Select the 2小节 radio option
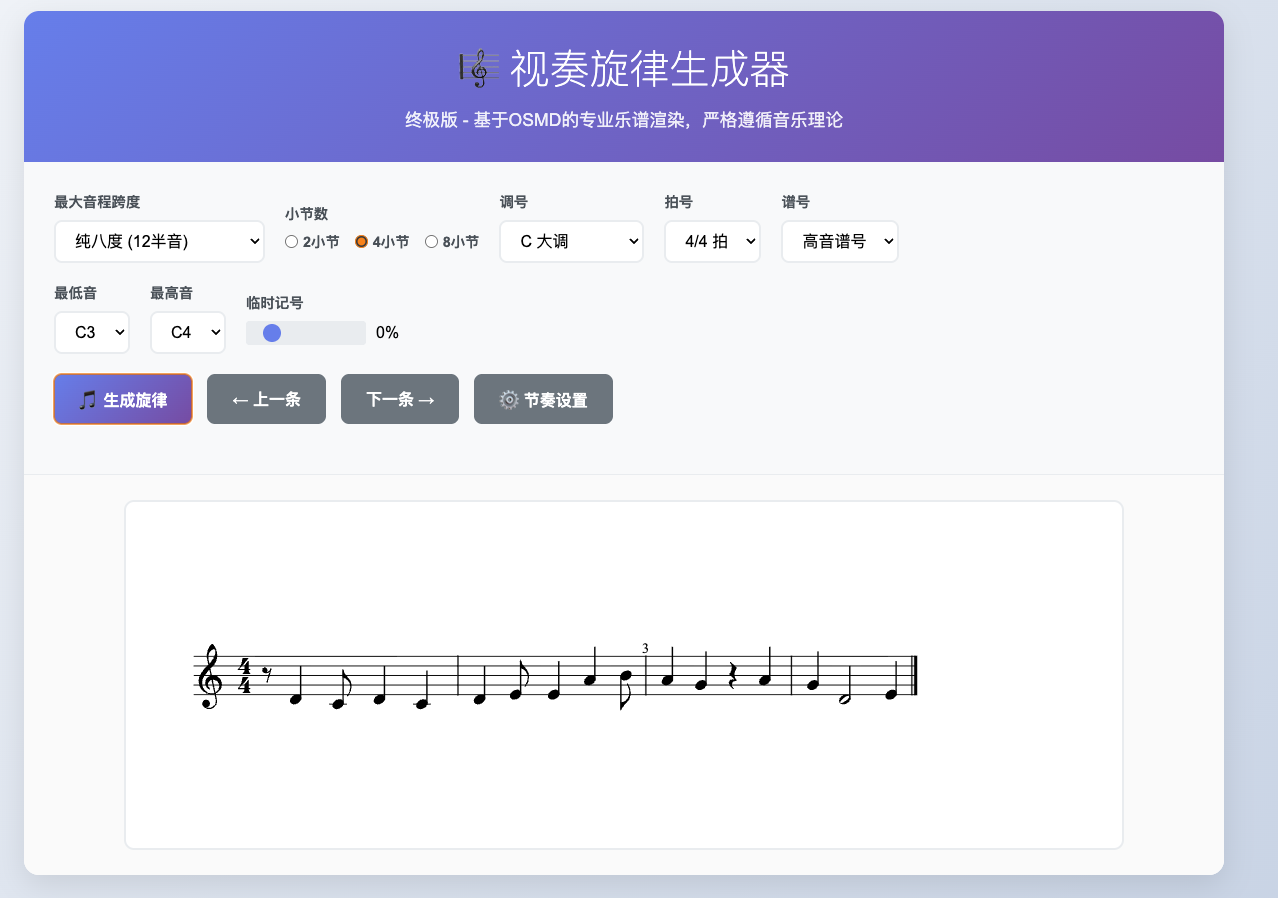 [292, 241]
